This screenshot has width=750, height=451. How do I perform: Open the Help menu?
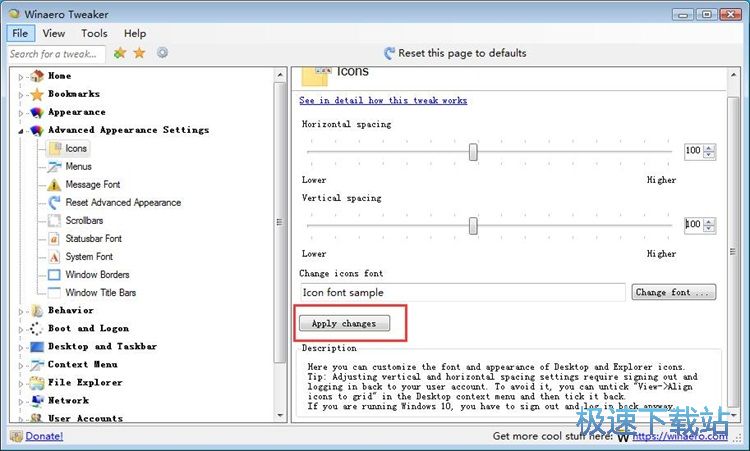click(135, 33)
